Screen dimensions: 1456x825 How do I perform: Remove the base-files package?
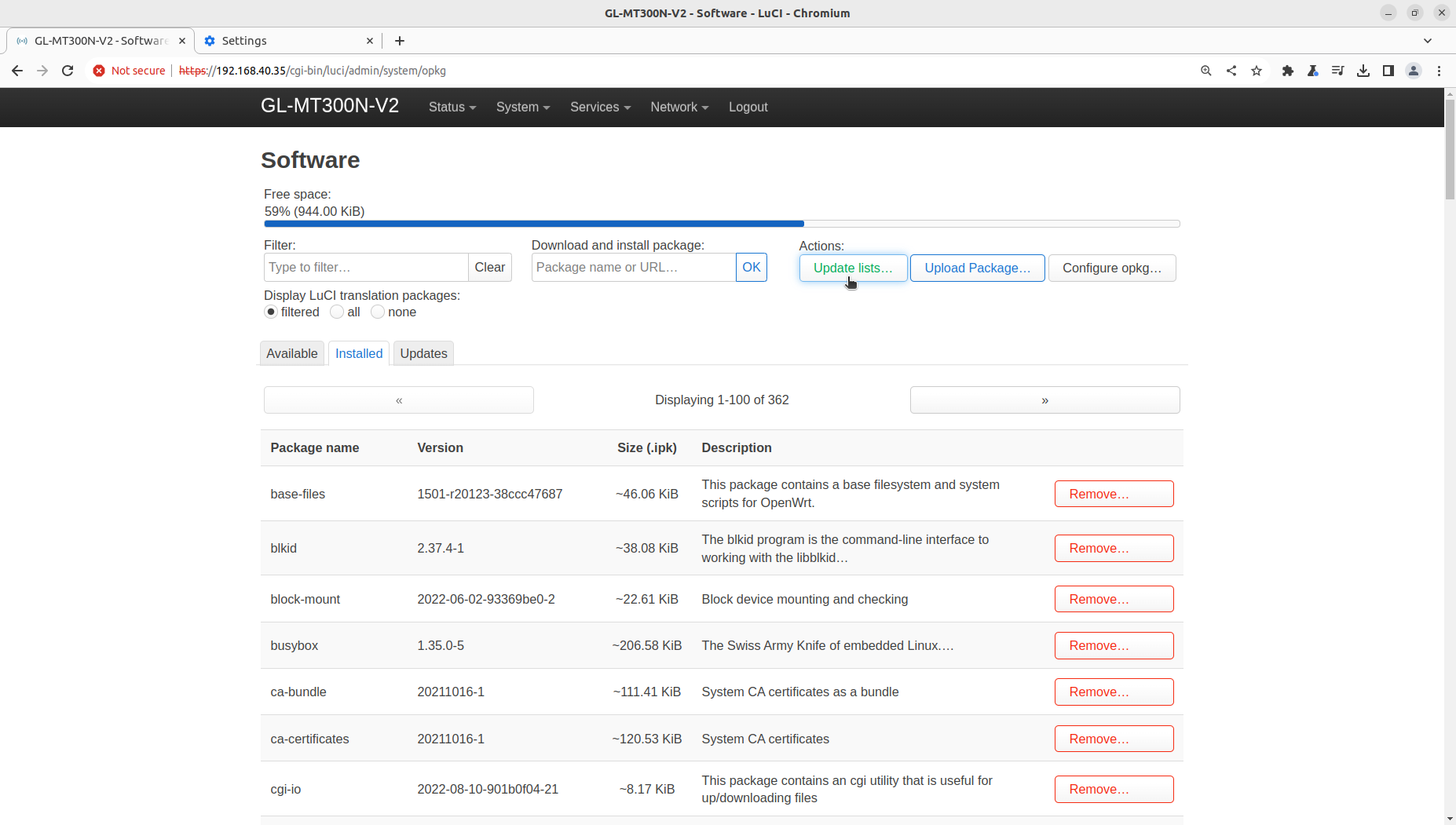point(1114,494)
